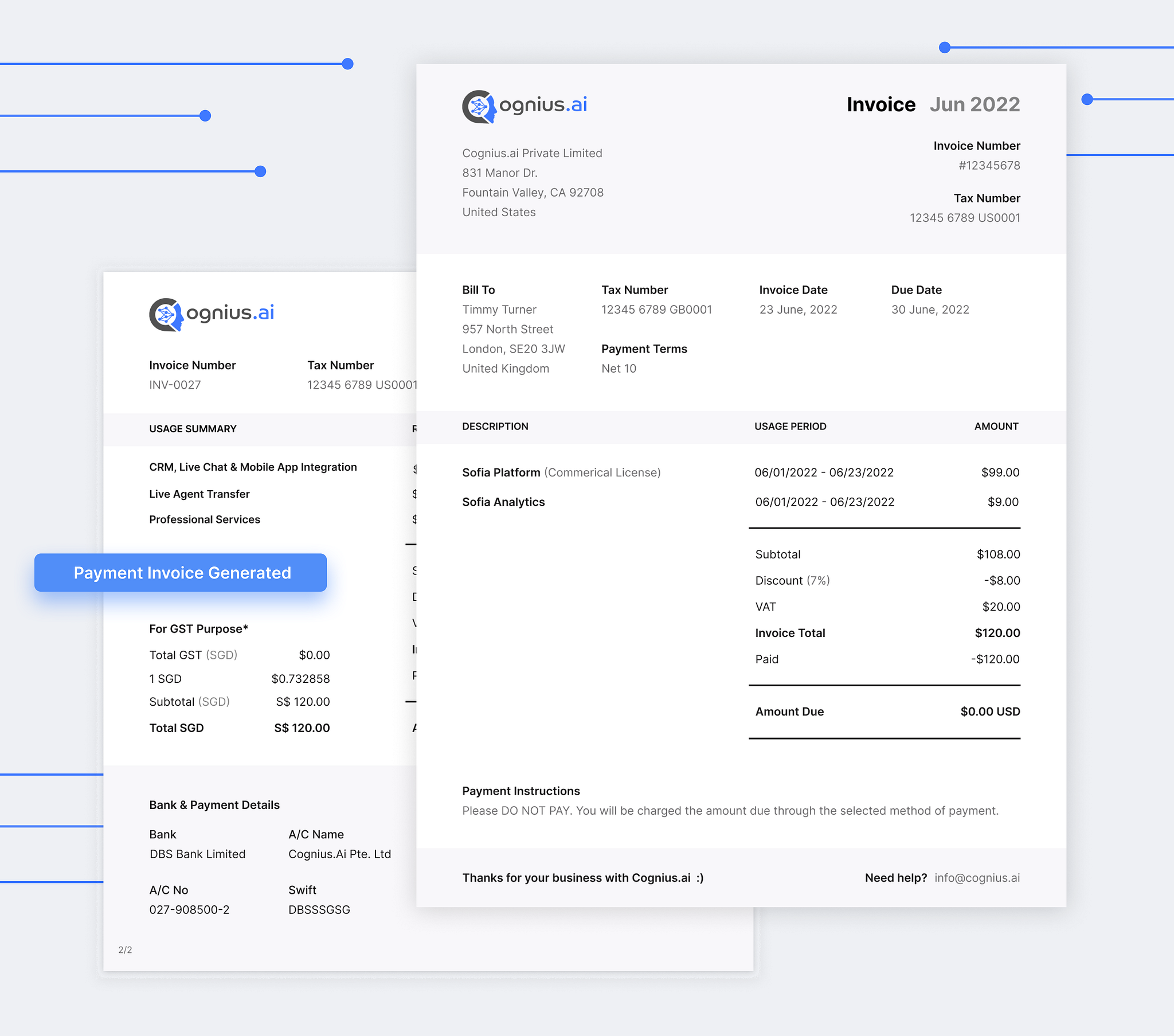Click the AMOUNT column header
Screen dimensions: 1174x1036
point(996,427)
